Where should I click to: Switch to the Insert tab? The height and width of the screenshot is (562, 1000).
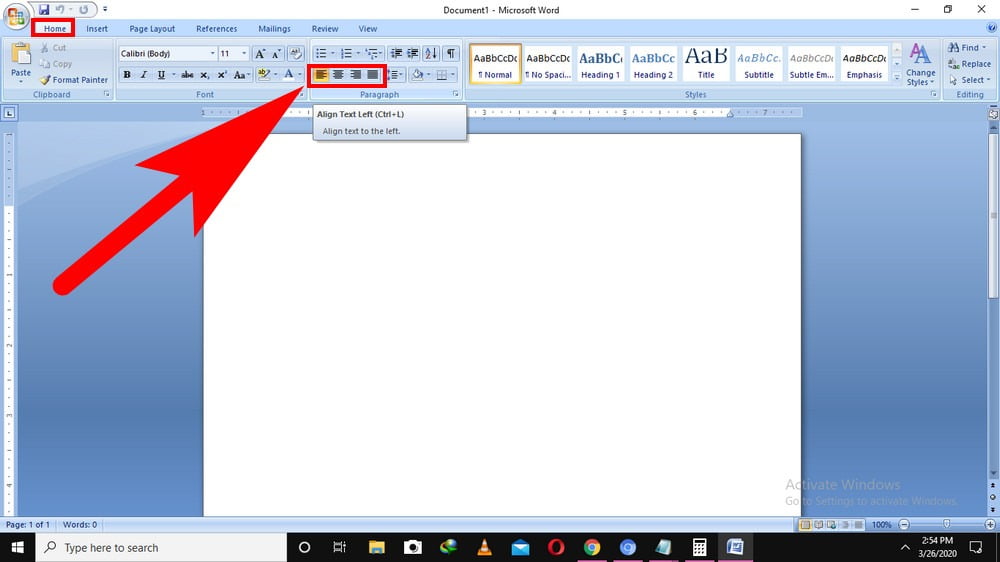point(97,29)
